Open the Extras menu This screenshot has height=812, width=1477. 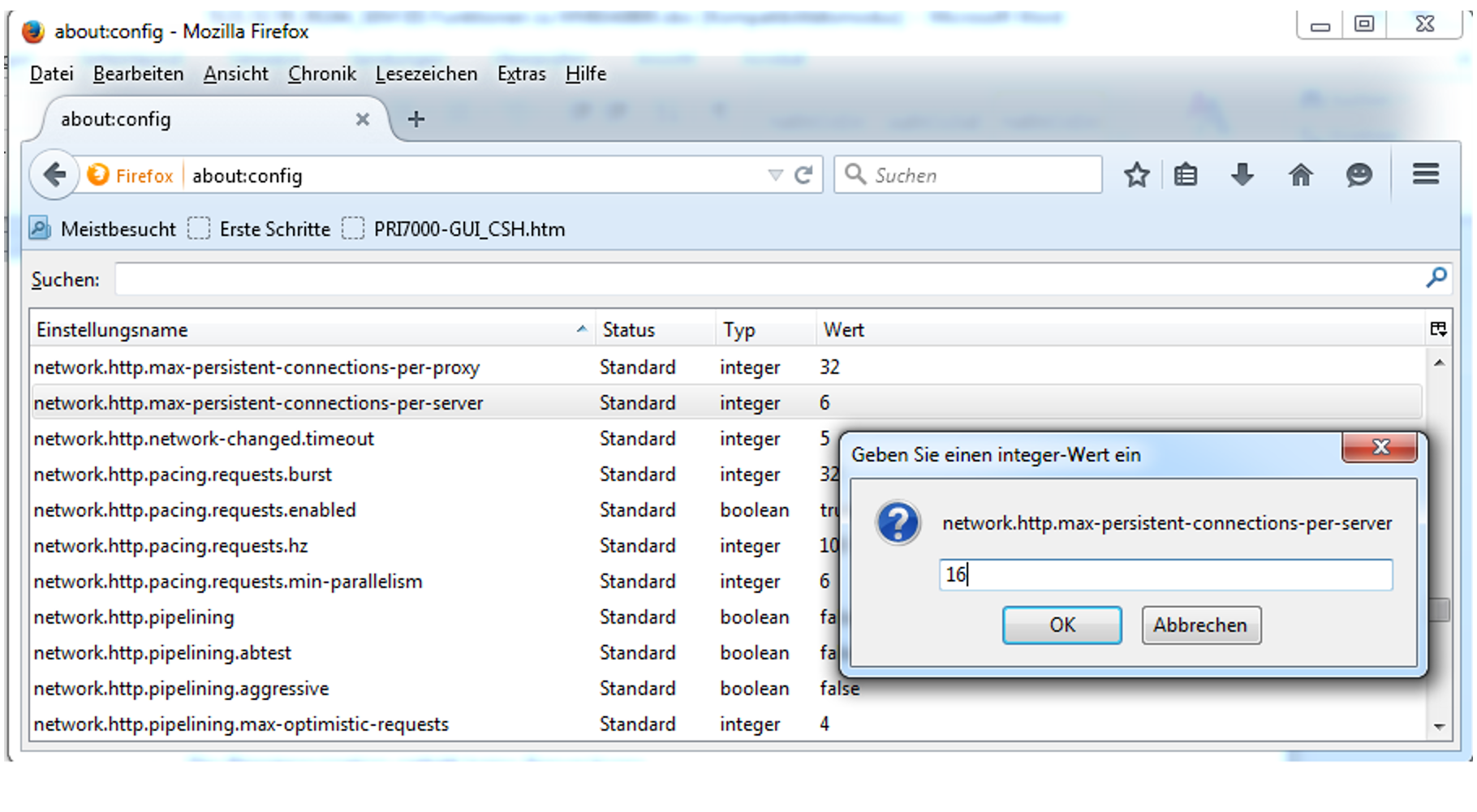[521, 74]
